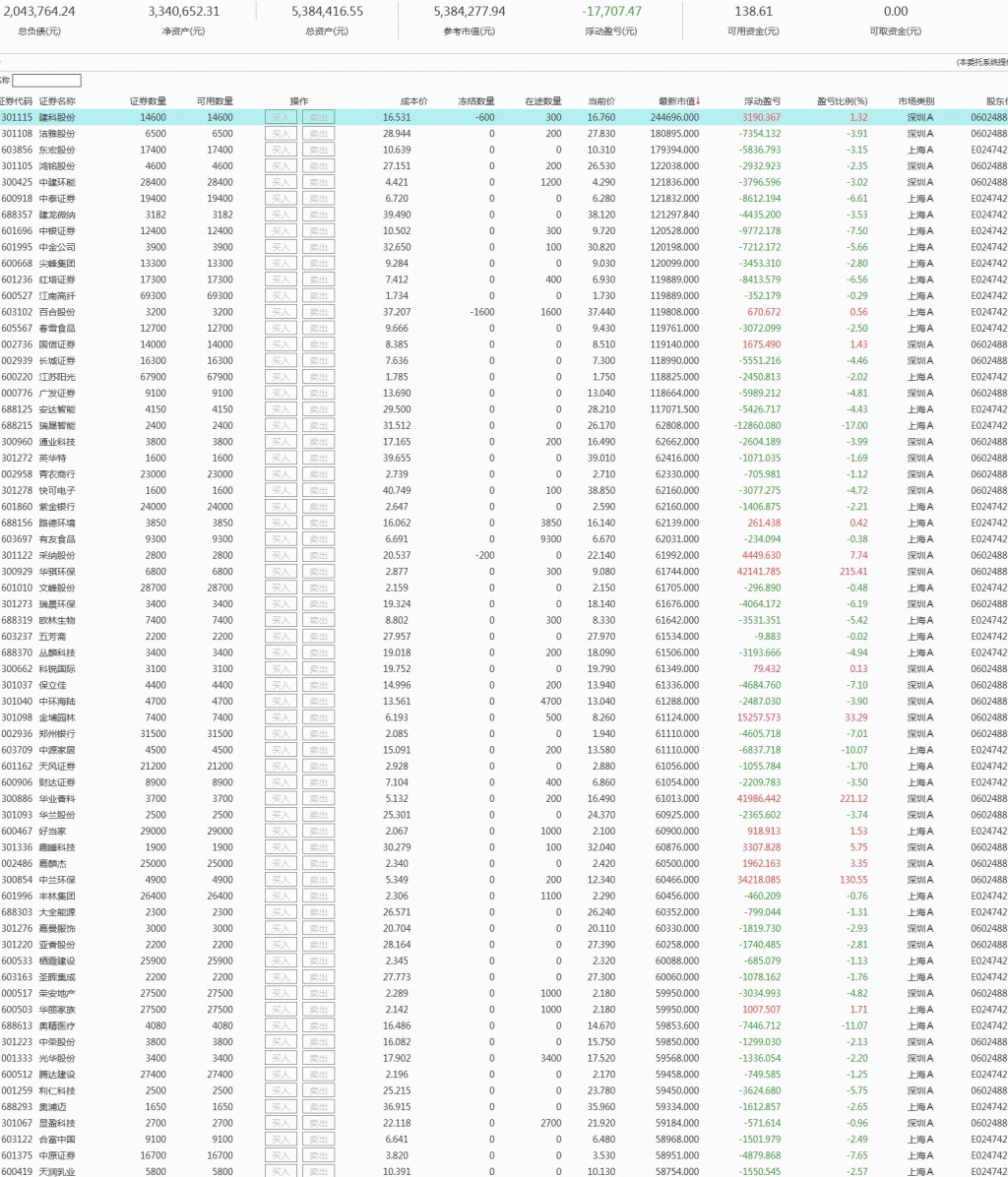Select the 中银证券 row
Screen dimensions: 1008x1177
point(504,231)
